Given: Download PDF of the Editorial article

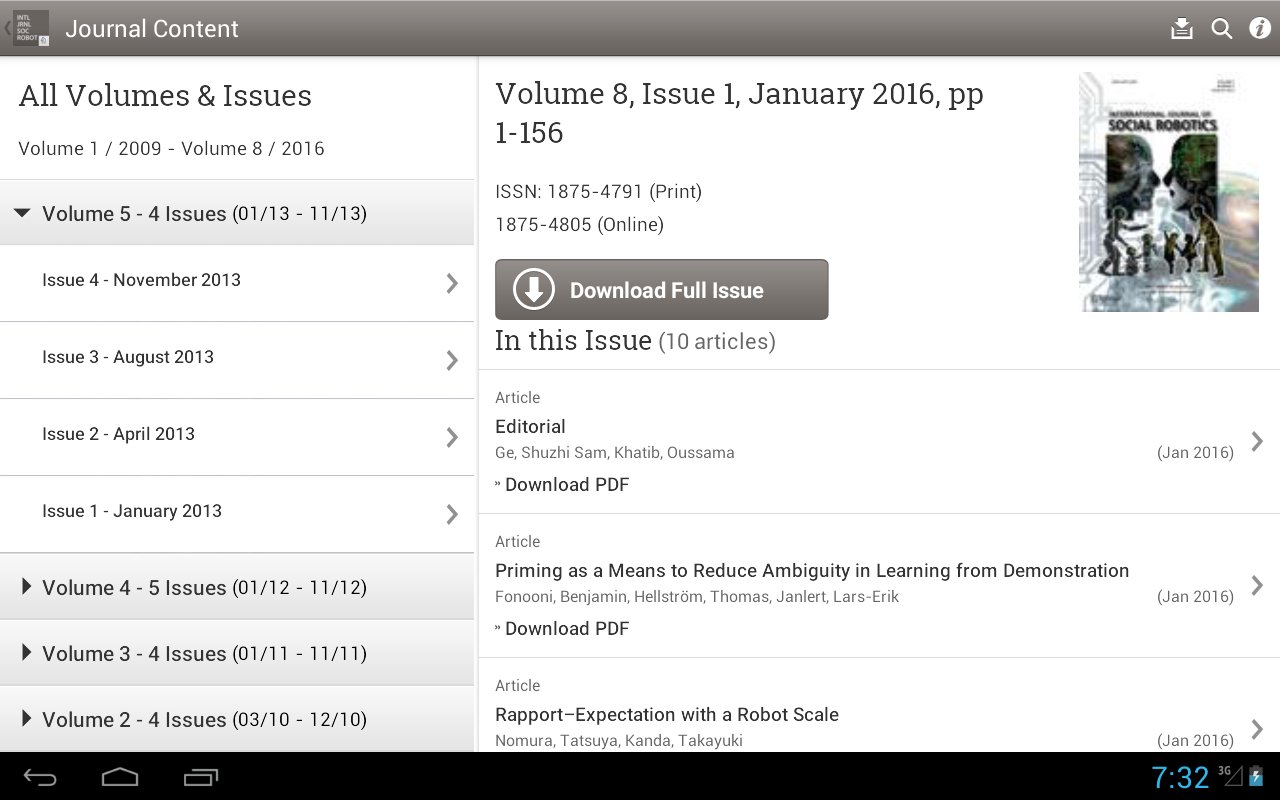Looking at the screenshot, I should (x=566, y=485).
